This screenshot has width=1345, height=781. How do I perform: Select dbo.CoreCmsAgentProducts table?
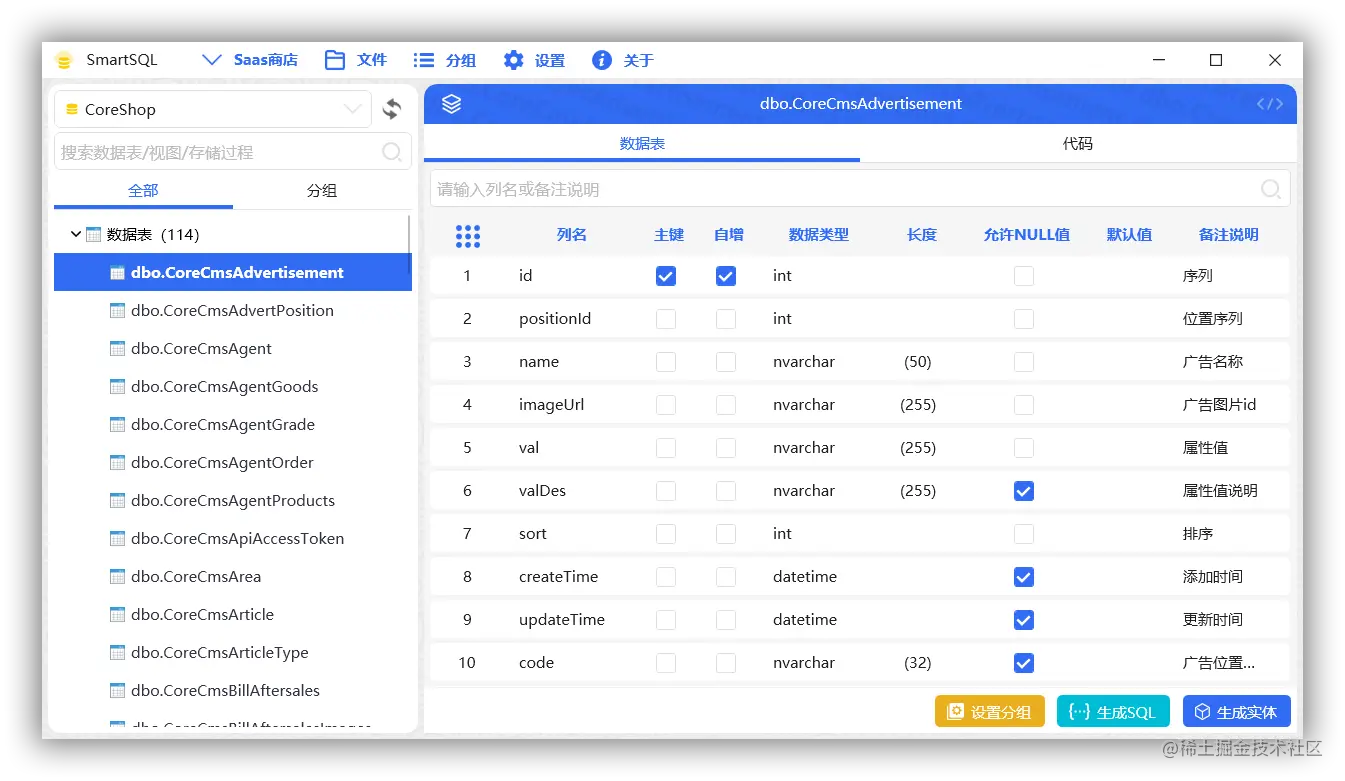coord(232,500)
